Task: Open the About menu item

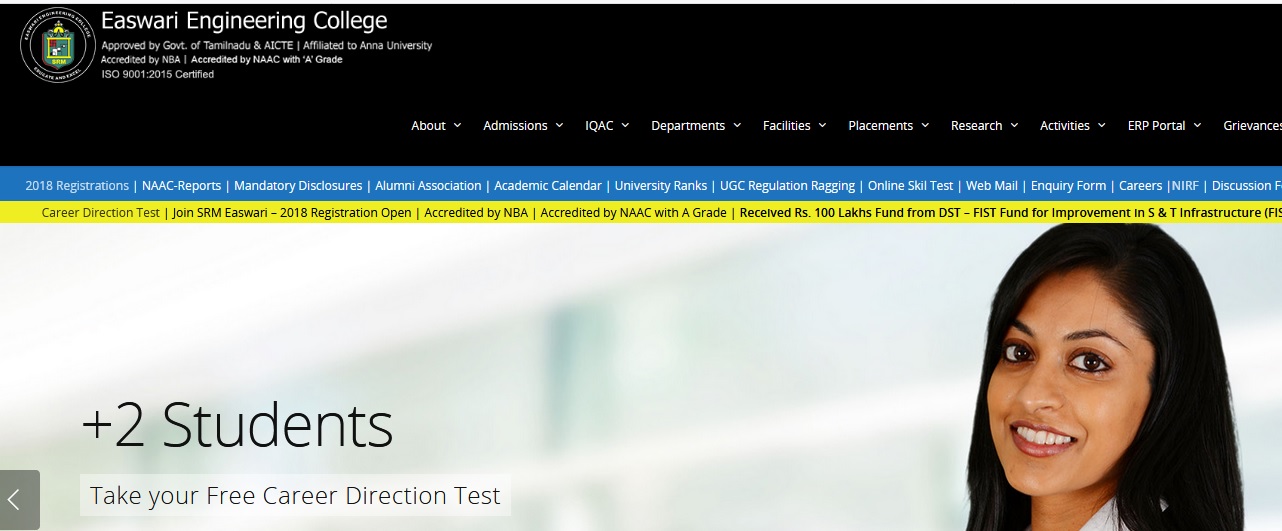Action: [428, 126]
